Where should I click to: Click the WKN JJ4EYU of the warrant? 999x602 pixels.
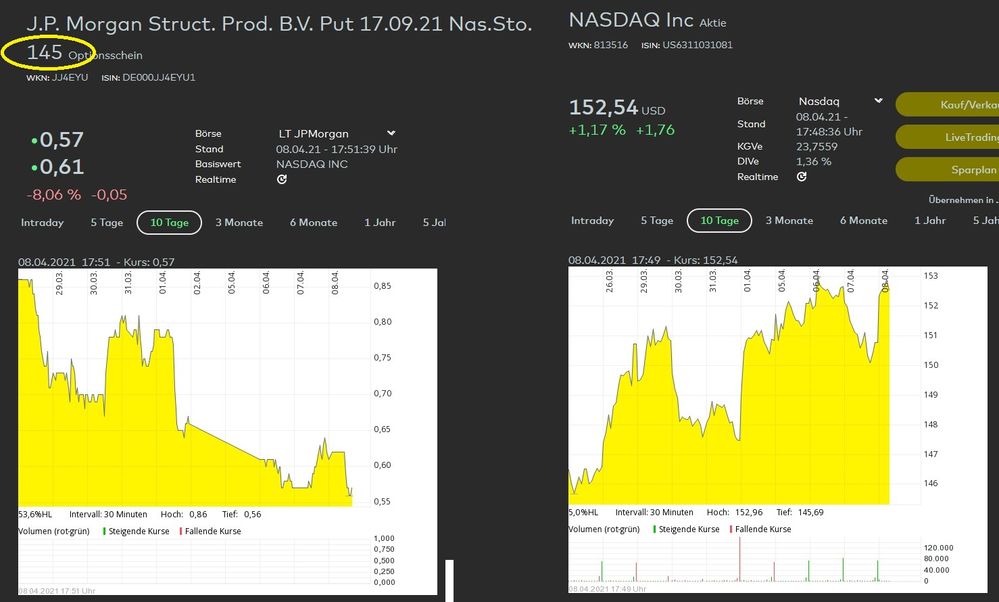coord(71,76)
